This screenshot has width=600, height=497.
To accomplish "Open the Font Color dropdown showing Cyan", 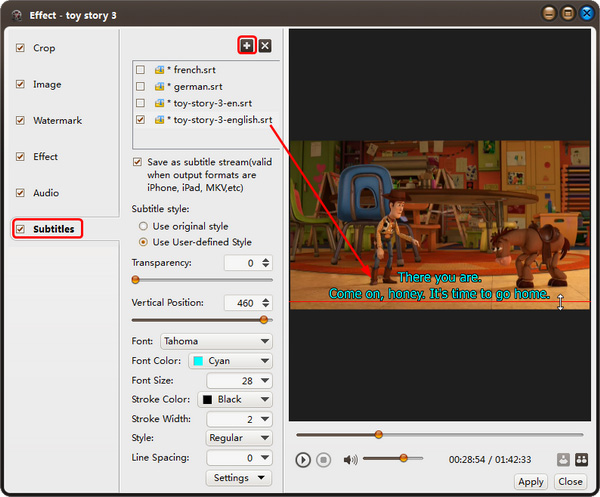I will click(230, 361).
